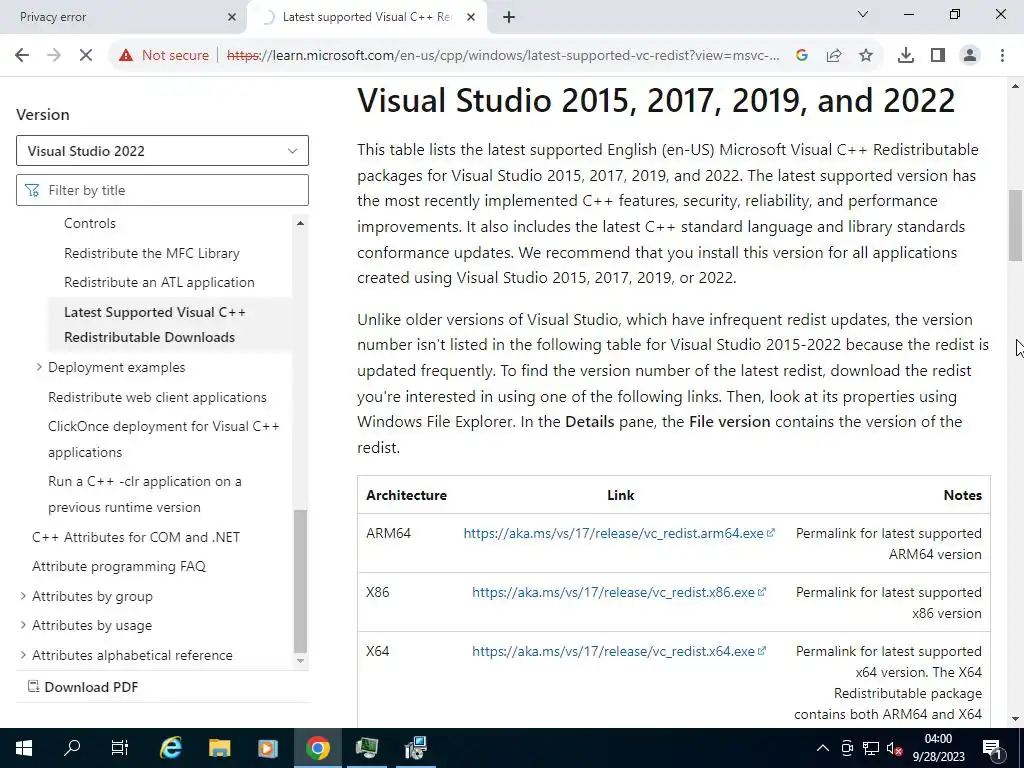Open the green monitor taskbar app

pos(366,748)
